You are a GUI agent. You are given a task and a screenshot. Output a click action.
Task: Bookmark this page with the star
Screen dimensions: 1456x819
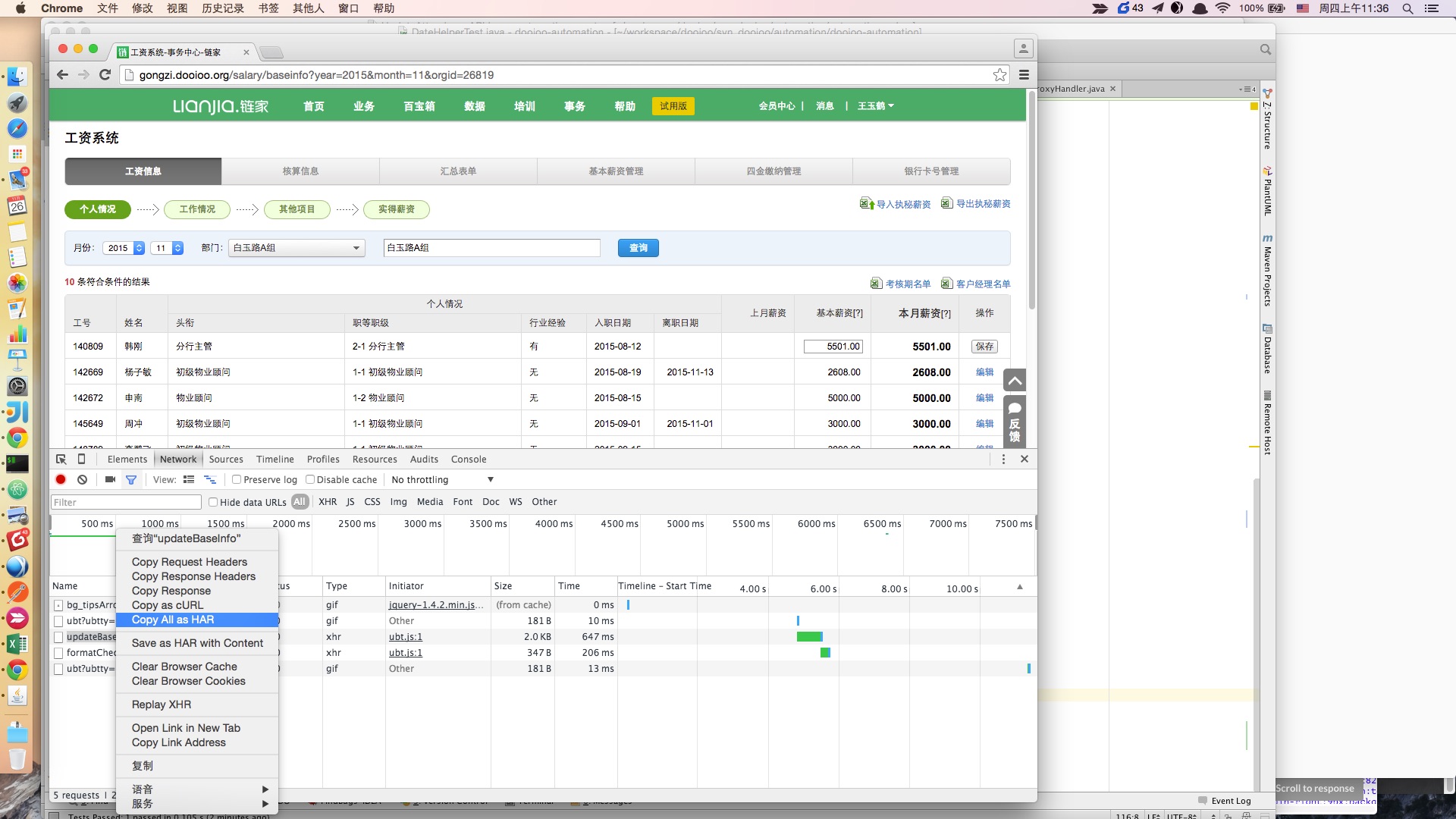click(x=1000, y=74)
